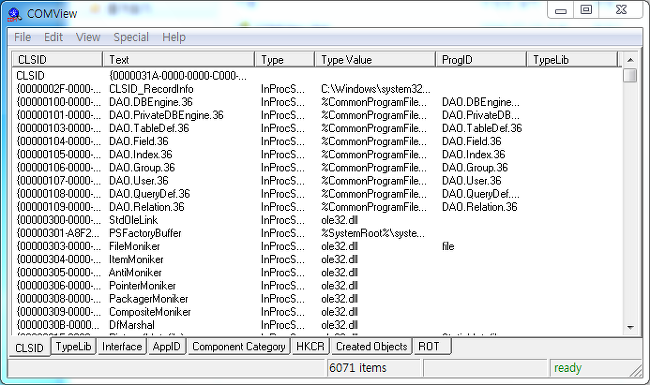Click %SystemRoot%\syste... type value cell

click(373, 233)
